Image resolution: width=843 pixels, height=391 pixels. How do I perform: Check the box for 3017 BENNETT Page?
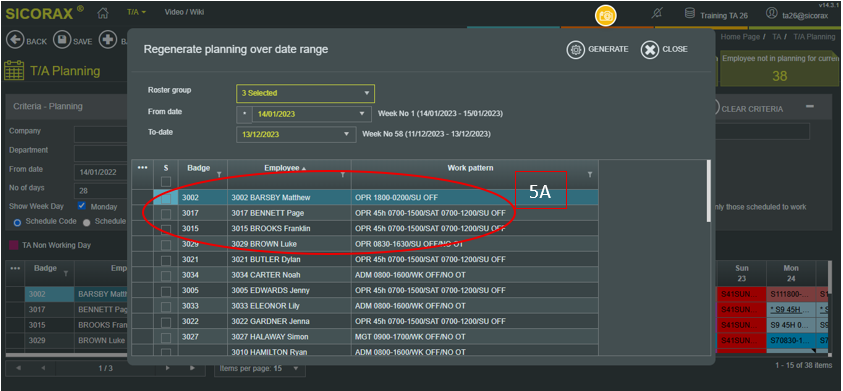pyautogui.click(x=166, y=214)
